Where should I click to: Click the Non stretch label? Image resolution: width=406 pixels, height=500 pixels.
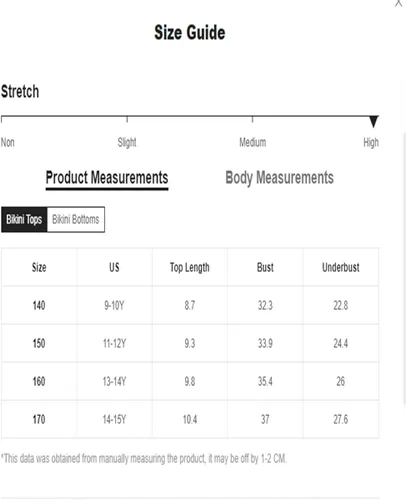[x=7, y=142]
